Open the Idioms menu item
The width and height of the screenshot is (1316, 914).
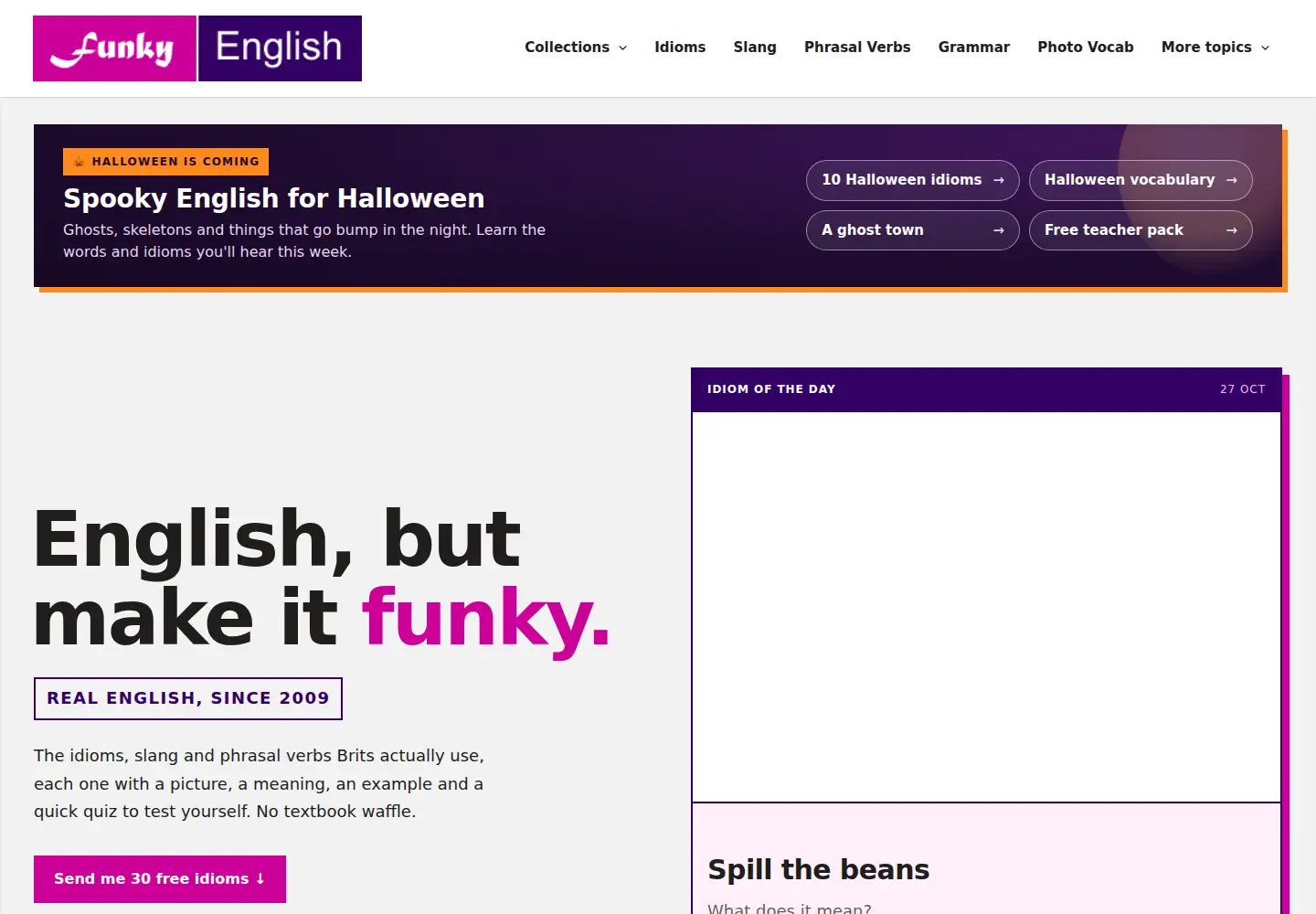coord(680,48)
